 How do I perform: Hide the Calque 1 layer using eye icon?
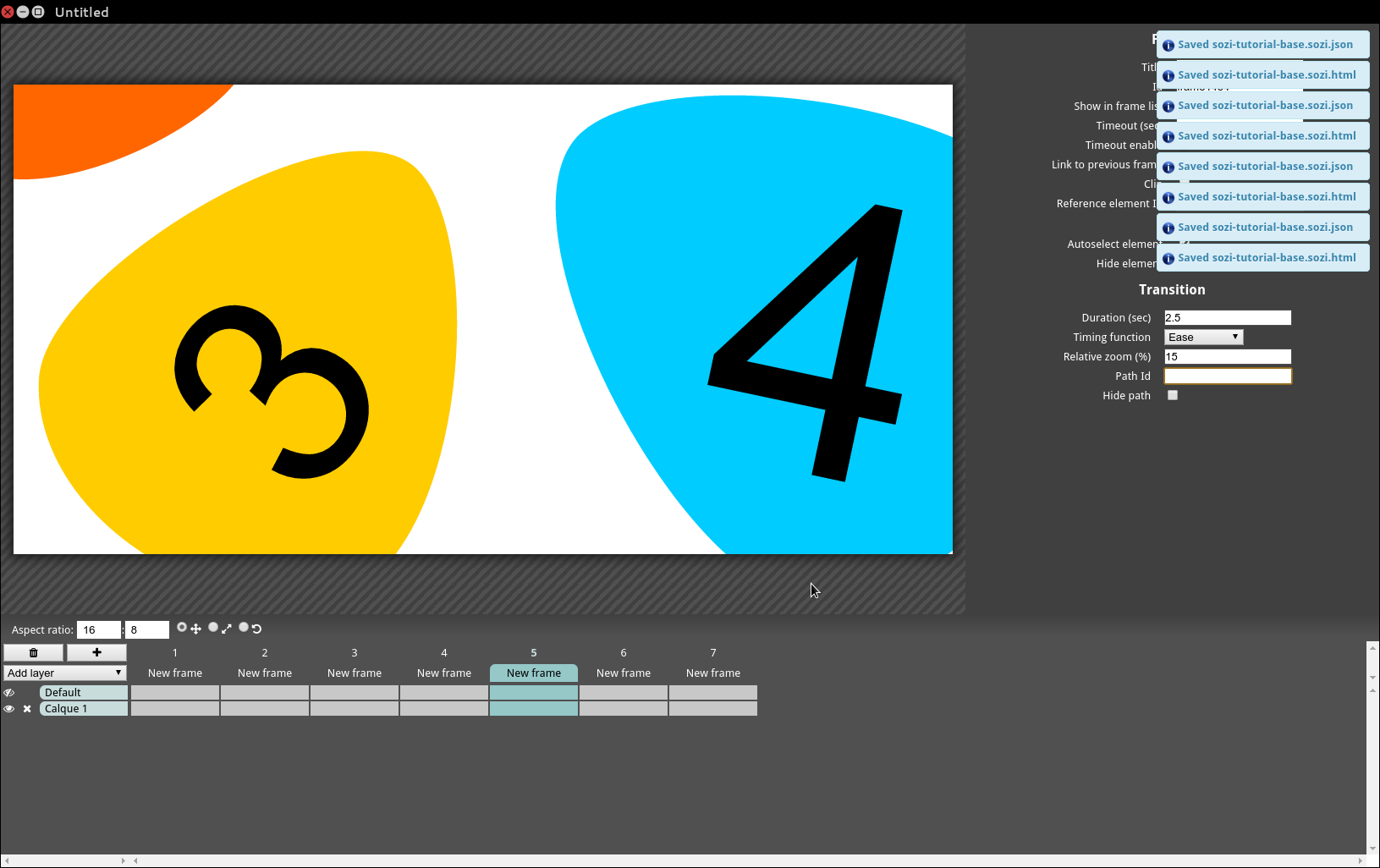(9, 709)
